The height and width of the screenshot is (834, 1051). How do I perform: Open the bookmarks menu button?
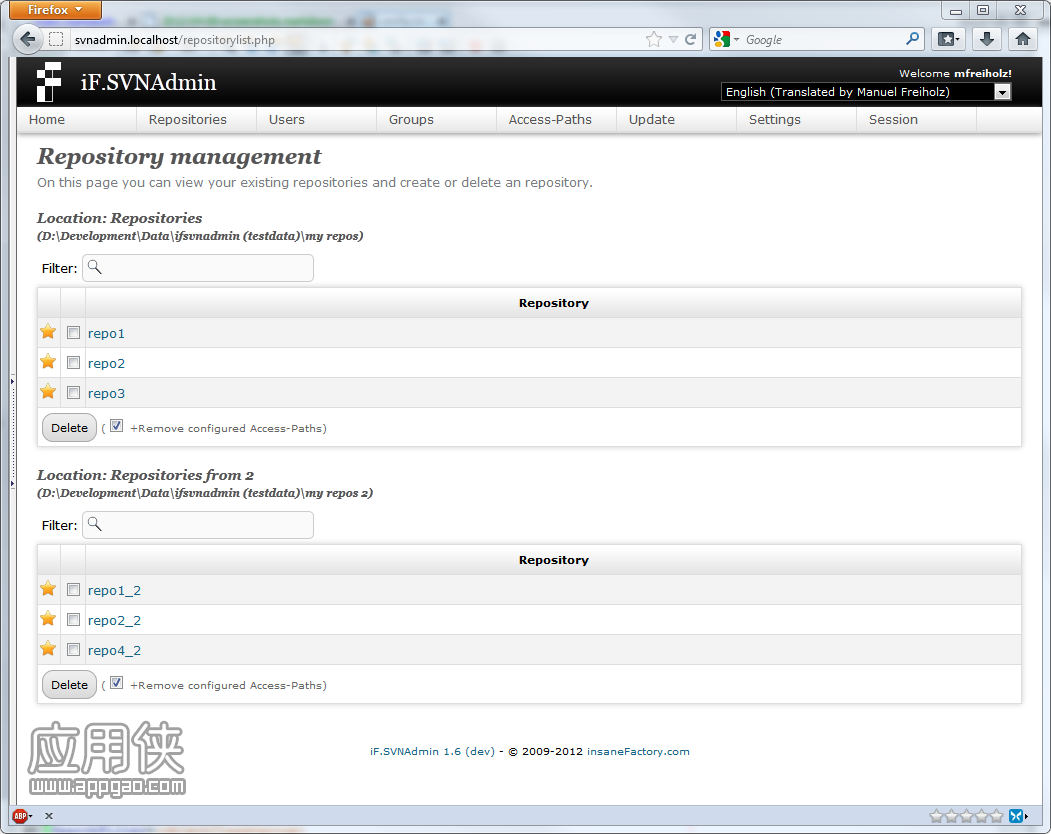[948, 40]
